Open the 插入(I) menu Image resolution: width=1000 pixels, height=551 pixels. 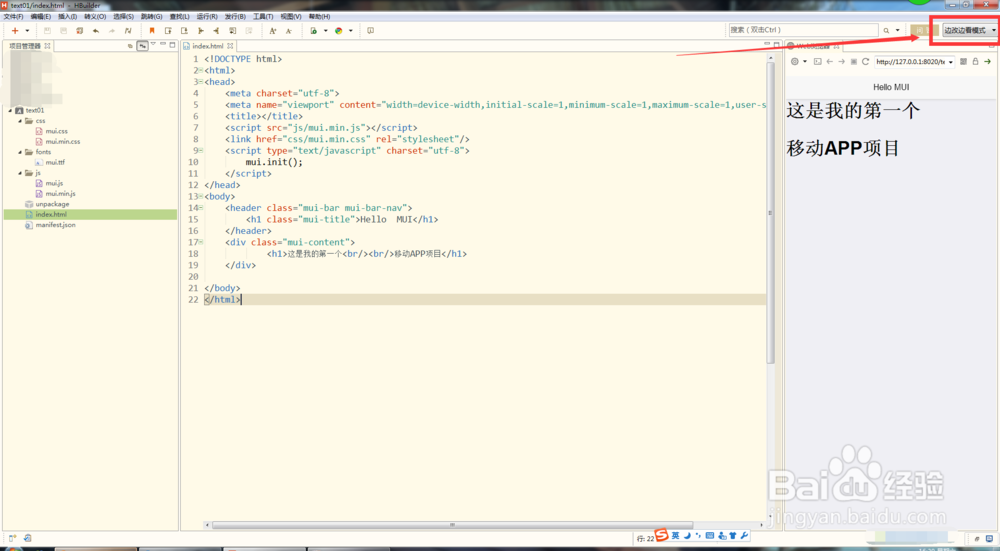[x=68, y=17]
